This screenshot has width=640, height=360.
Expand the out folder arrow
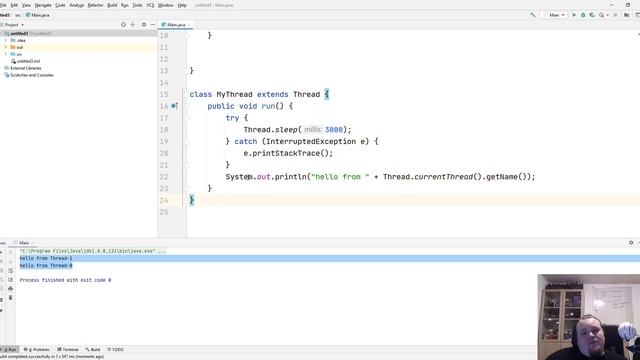(6, 47)
